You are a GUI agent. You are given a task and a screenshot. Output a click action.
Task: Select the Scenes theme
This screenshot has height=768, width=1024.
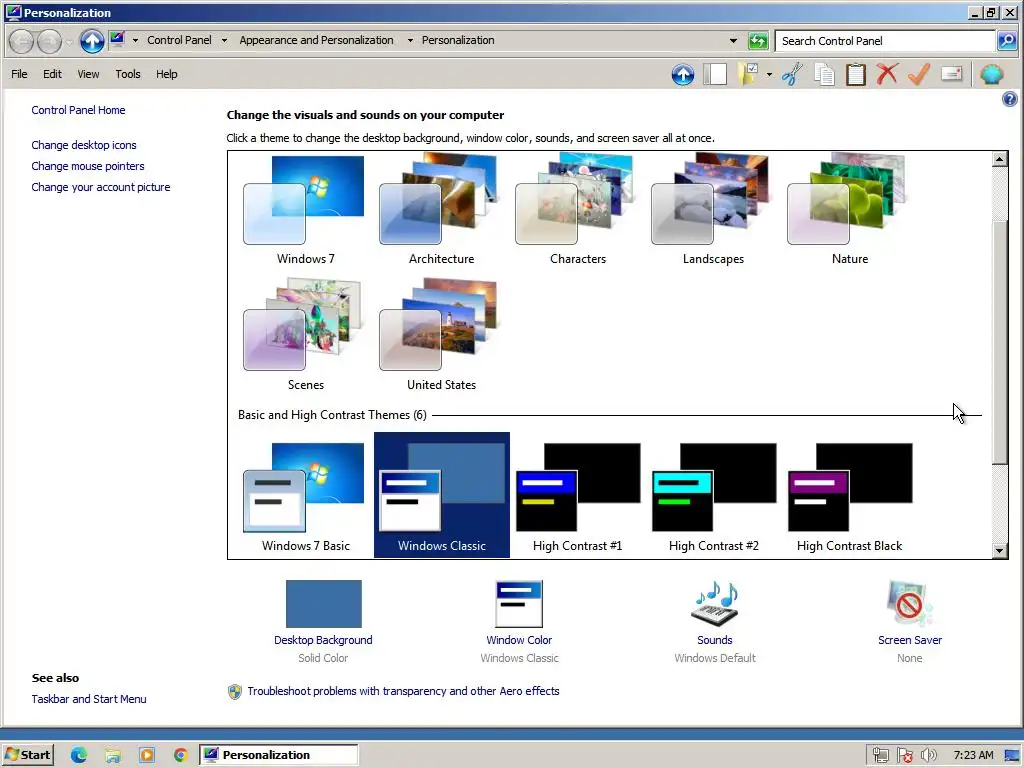point(306,336)
